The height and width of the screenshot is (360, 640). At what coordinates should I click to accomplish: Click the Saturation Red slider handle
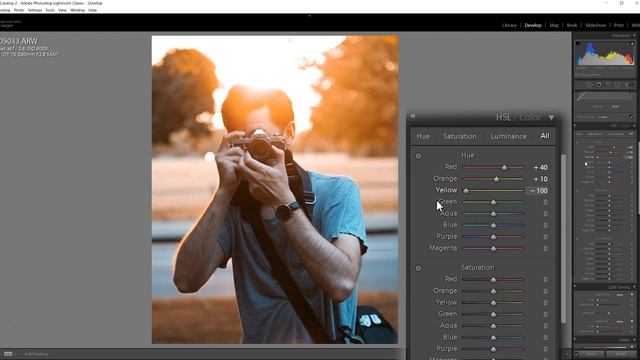493,280
